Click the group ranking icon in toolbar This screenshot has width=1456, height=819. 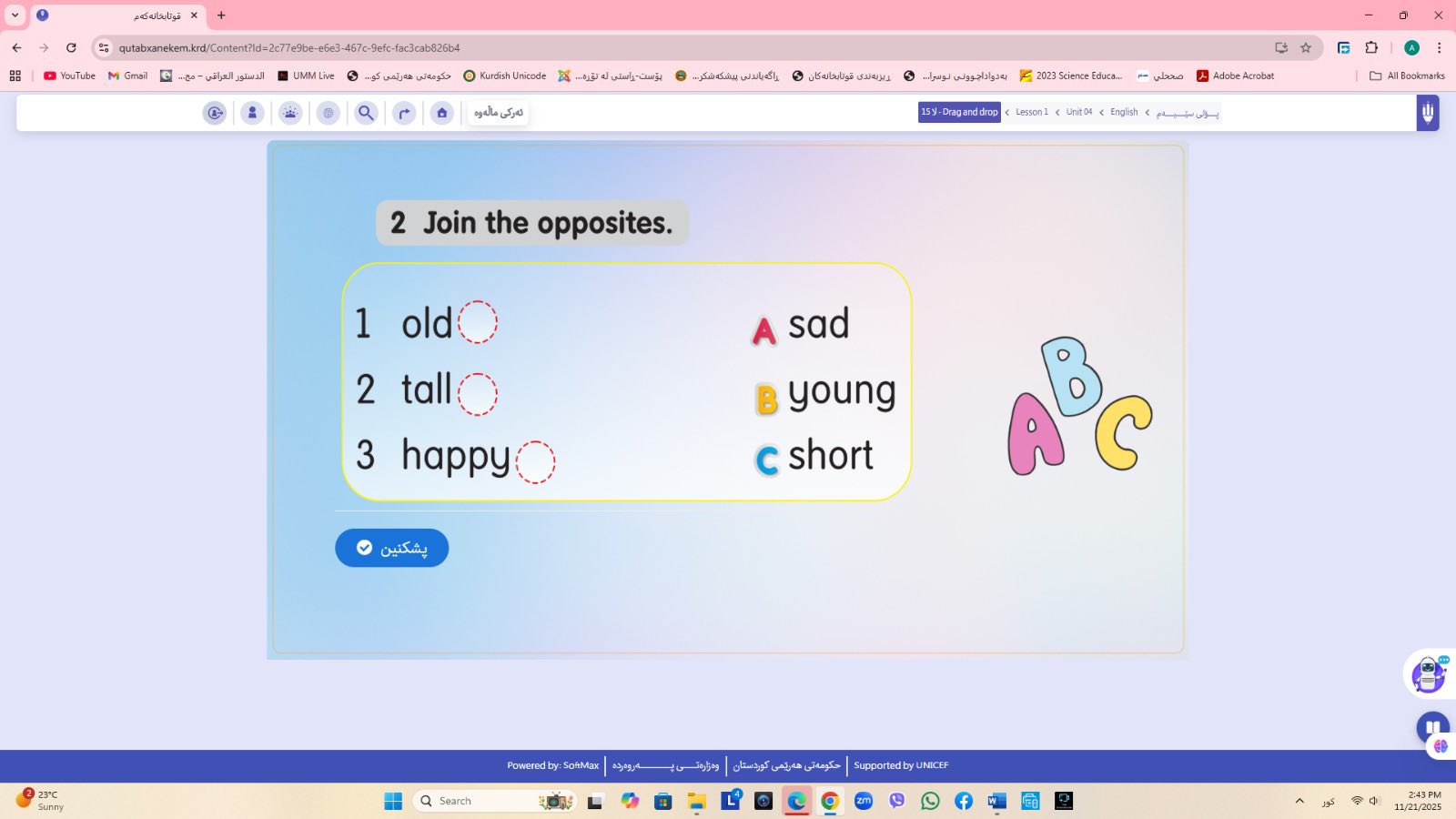tap(290, 113)
